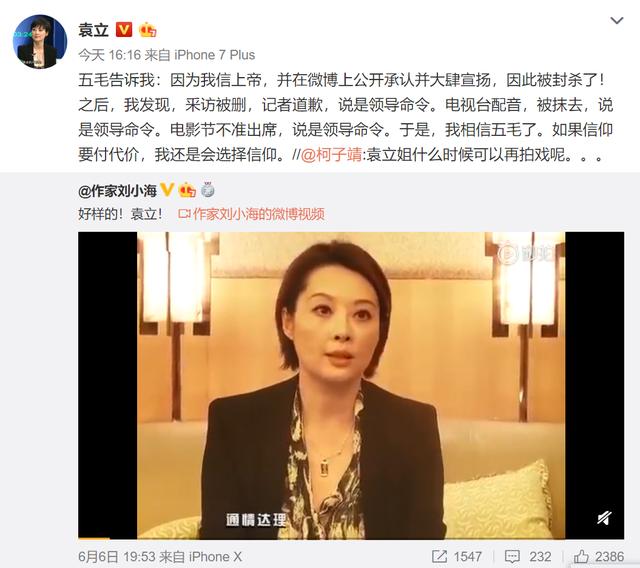Play the embedded interview video
This screenshot has height=568, width=640.
[351, 385]
